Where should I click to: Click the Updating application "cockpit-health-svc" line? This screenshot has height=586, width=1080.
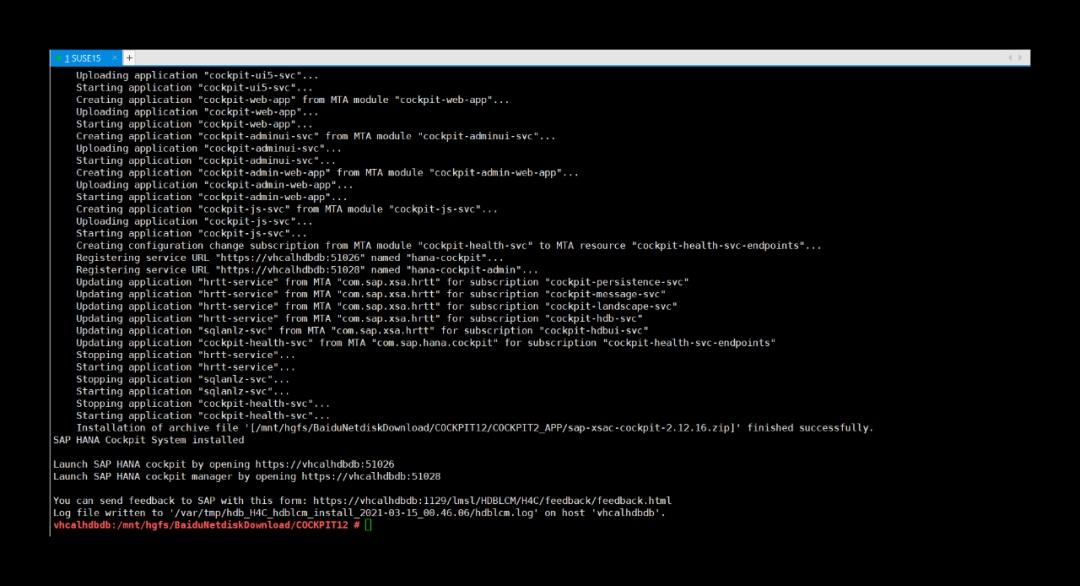(426, 343)
